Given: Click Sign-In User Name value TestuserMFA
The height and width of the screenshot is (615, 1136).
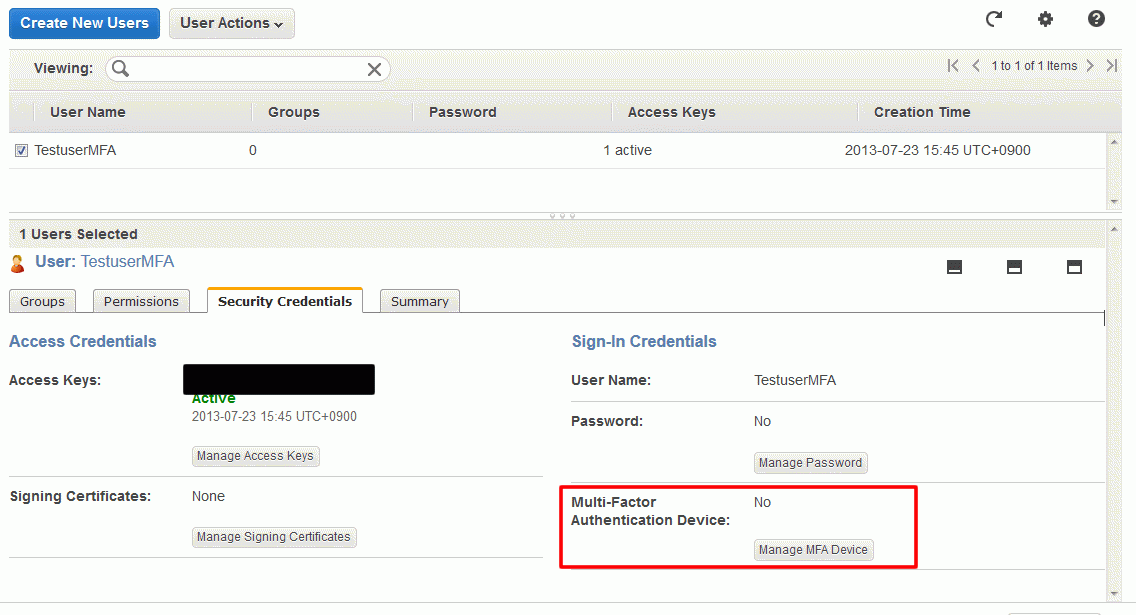Looking at the screenshot, I should click(x=795, y=380).
